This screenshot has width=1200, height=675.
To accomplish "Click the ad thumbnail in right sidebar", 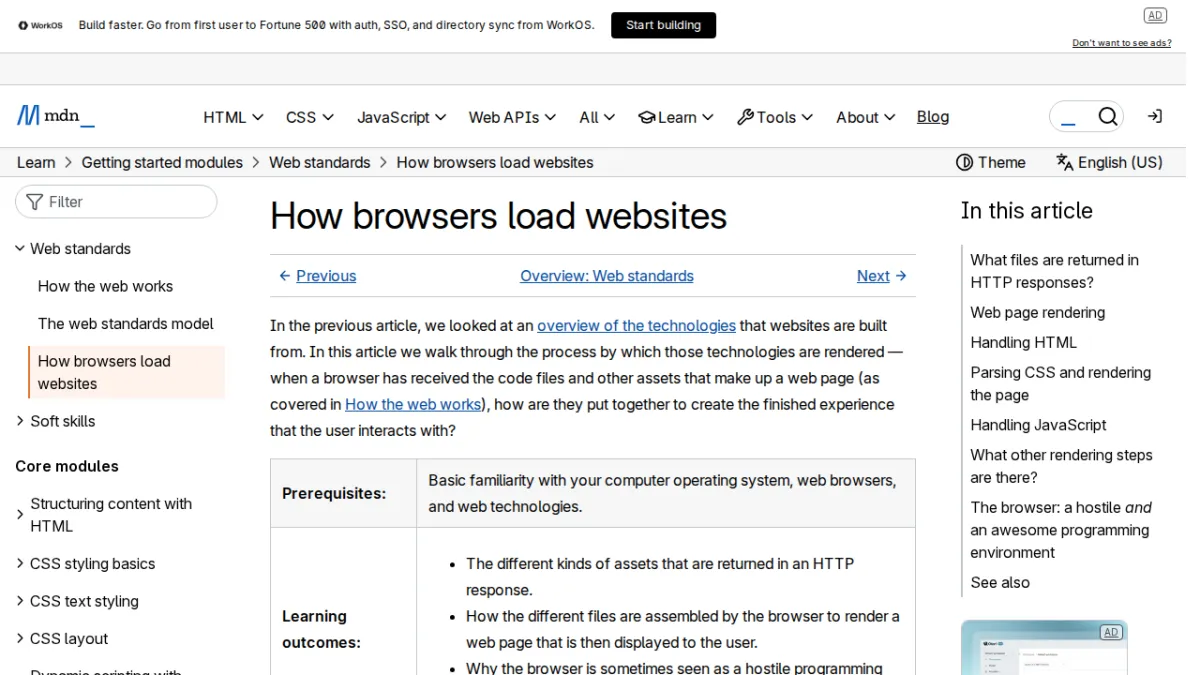I will pyautogui.click(x=1044, y=647).
